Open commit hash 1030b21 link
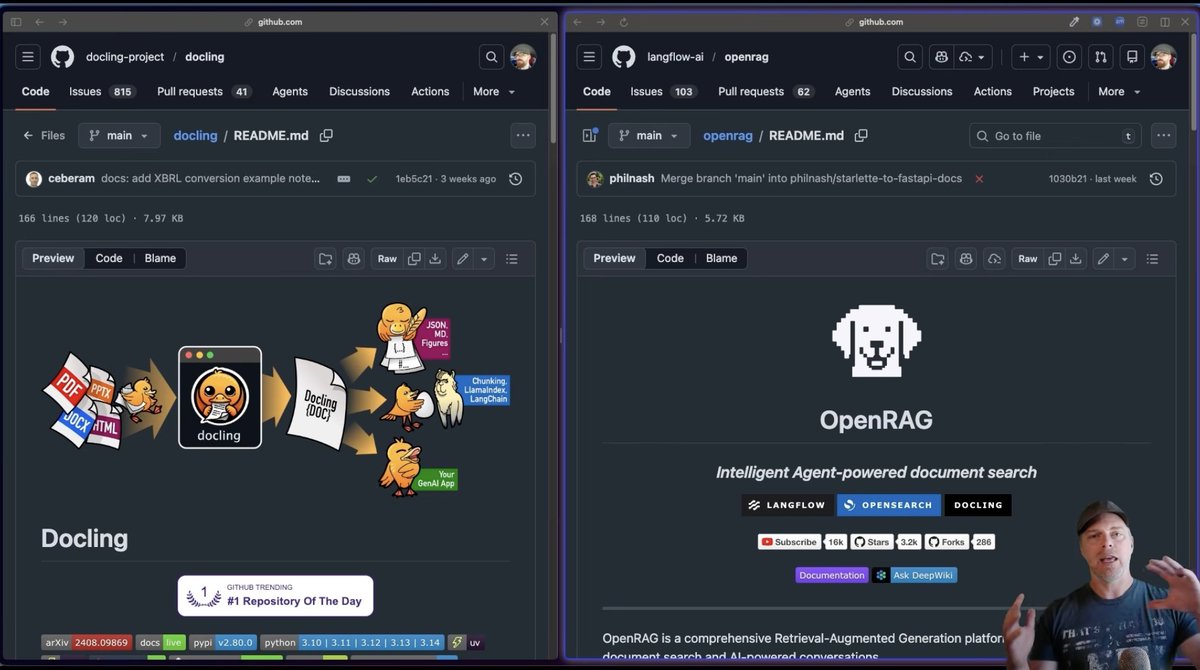Viewport: 1200px width, 670px height. tap(1067, 179)
